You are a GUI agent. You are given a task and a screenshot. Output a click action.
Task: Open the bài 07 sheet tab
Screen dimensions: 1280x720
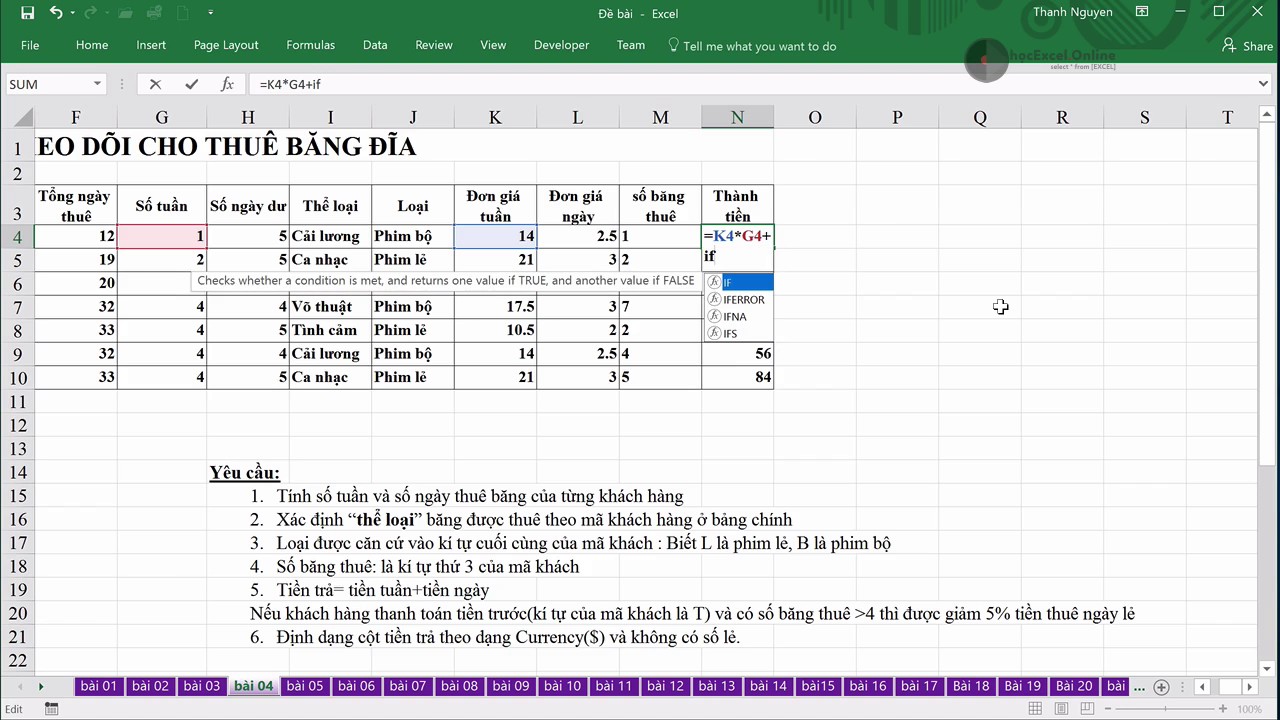click(408, 686)
